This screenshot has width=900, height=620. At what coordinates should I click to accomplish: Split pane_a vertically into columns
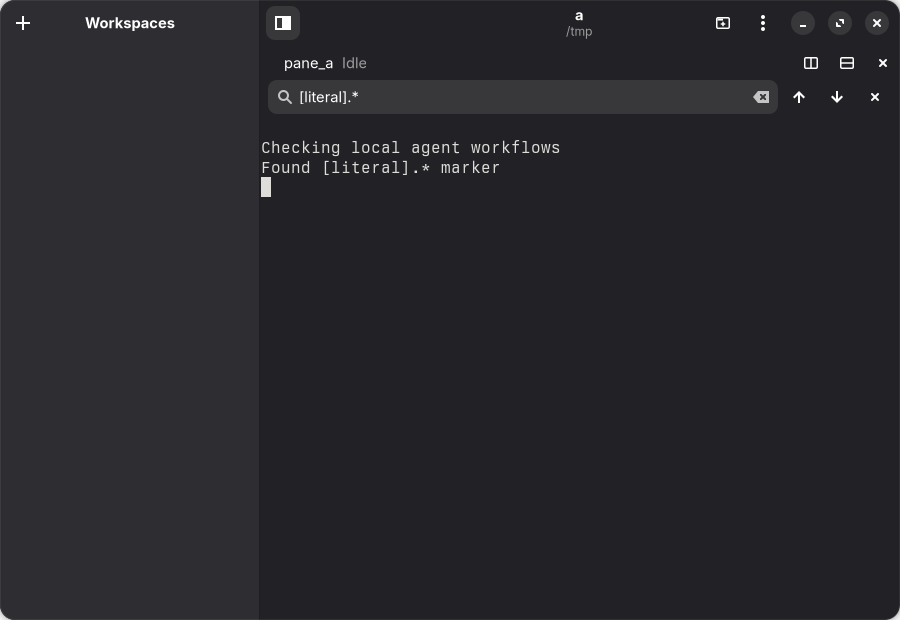pos(810,63)
